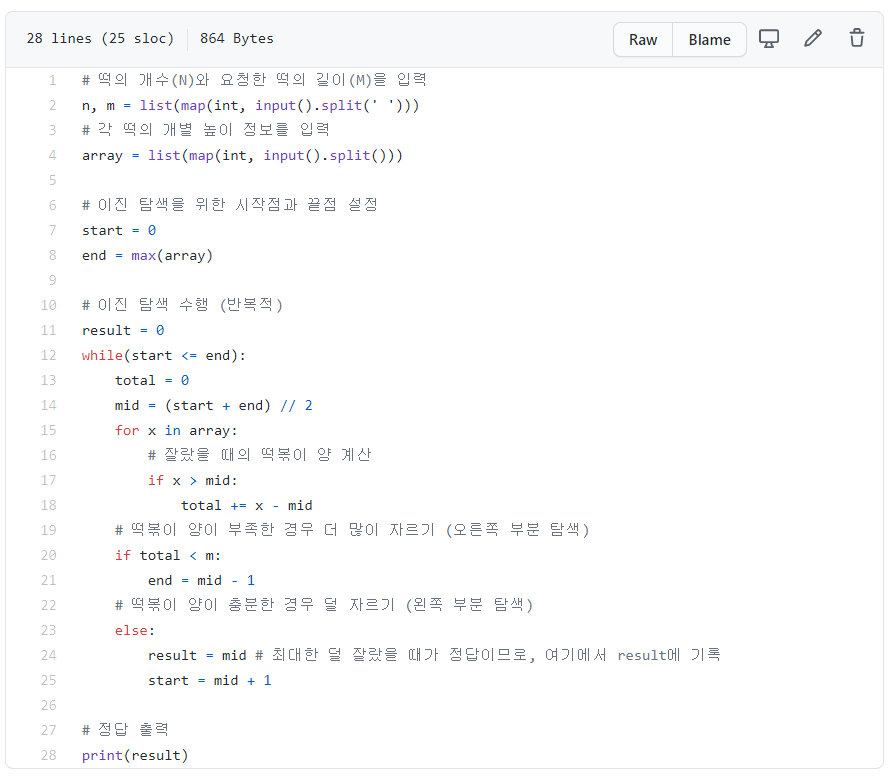This screenshot has height=779, width=894.
Task: Select line number 8
Action: coord(52,255)
